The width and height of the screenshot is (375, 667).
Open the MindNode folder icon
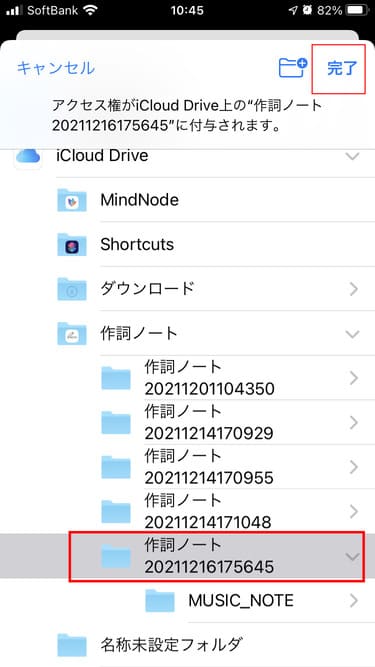[72, 200]
